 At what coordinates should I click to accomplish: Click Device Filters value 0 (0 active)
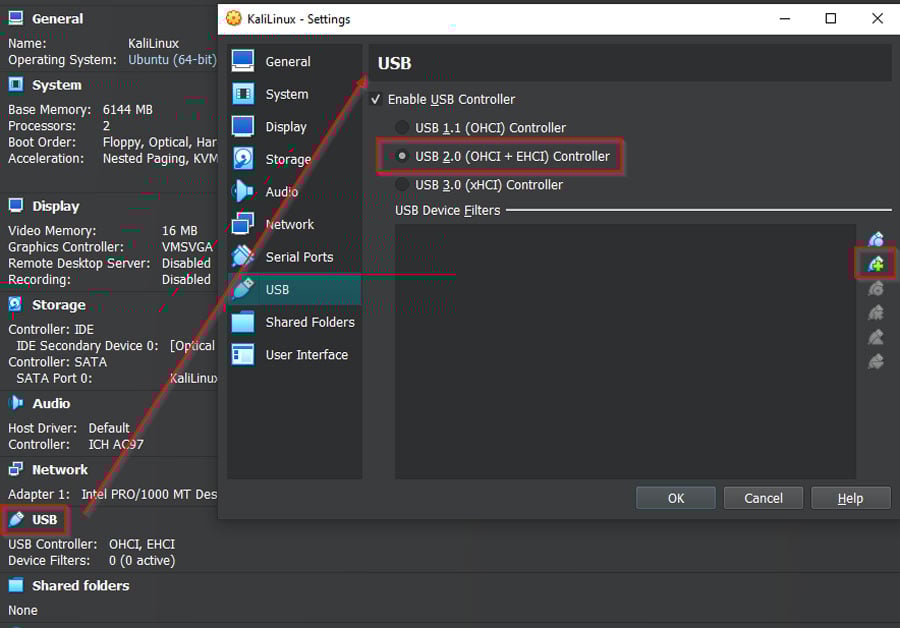point(142,560)
